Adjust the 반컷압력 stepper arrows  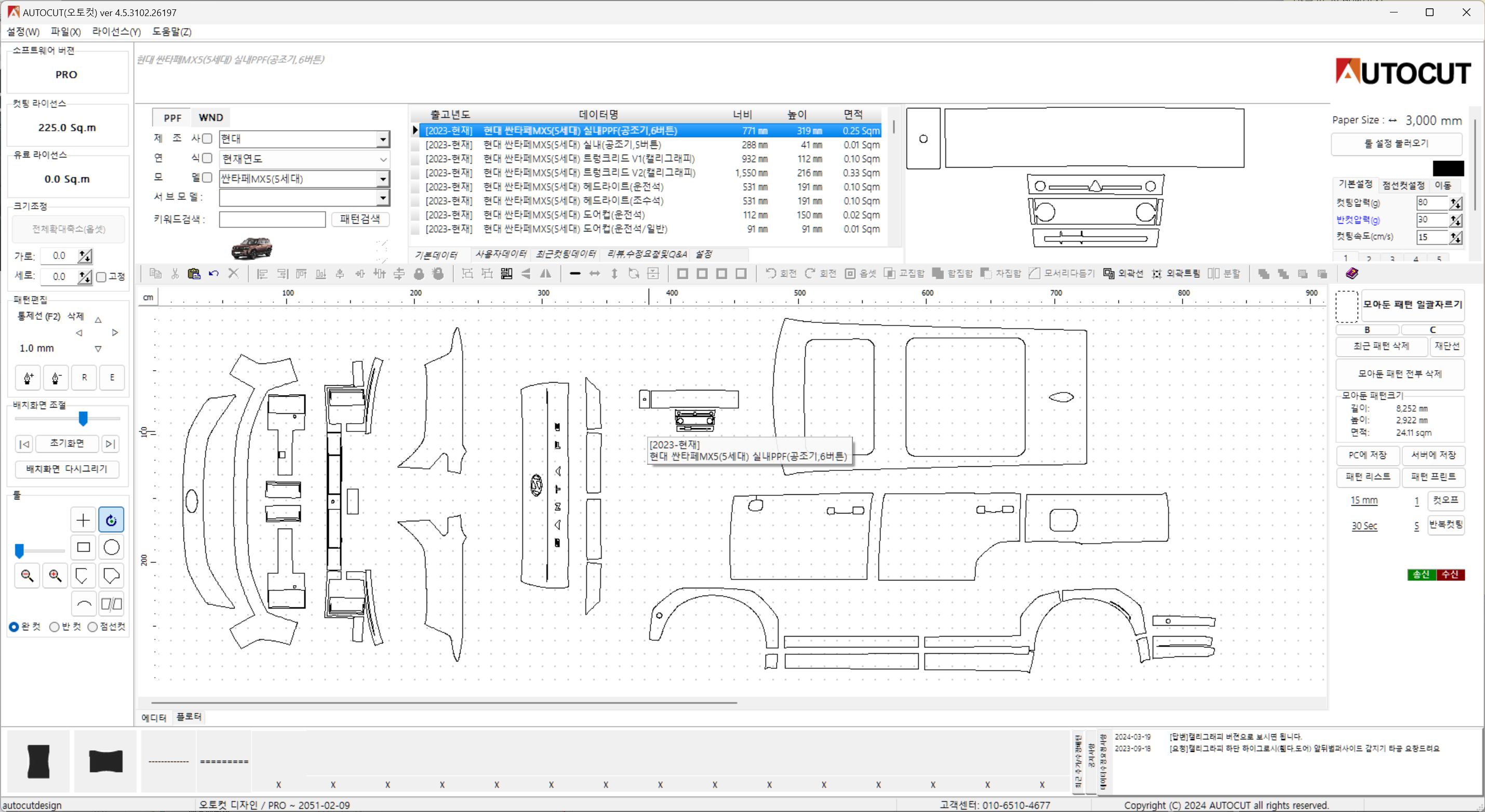(x=1455, y=220)
